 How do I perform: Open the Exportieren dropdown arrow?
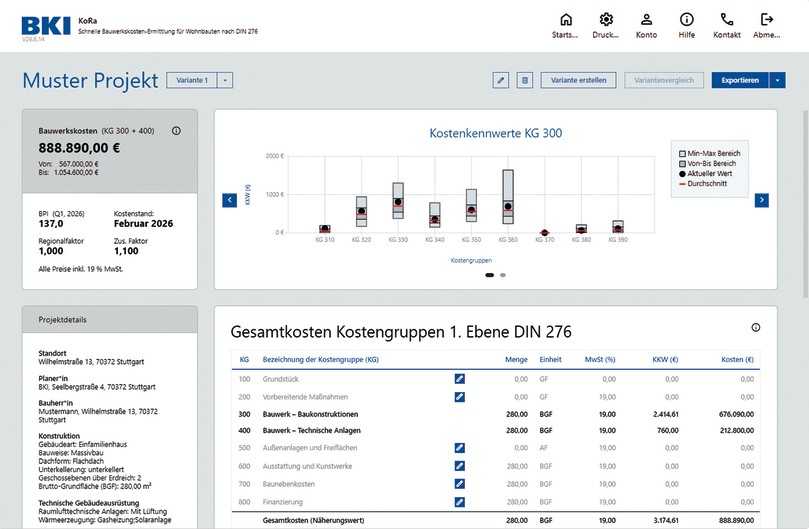point(777,81)
